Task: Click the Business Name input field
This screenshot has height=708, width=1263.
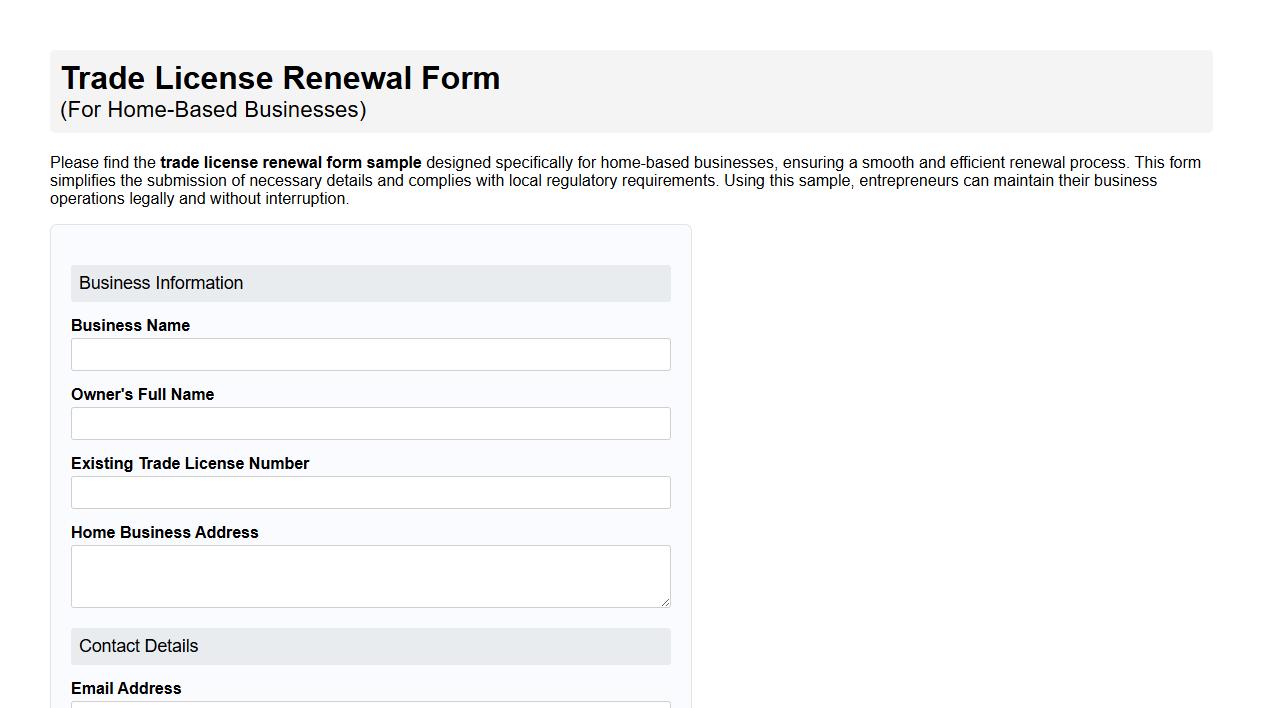Action: point(370,354)
